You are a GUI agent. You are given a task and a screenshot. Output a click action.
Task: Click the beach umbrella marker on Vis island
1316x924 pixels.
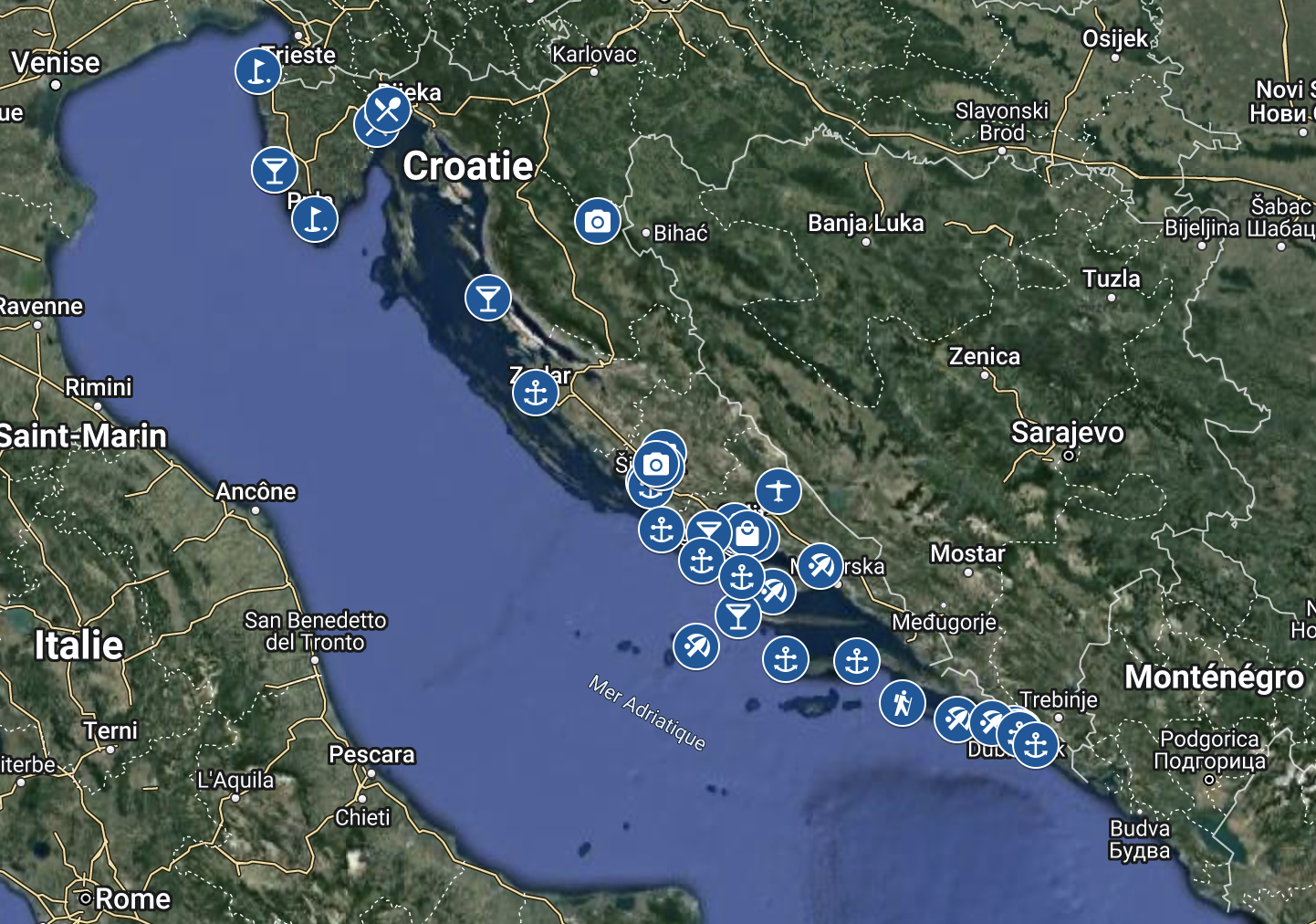(696, 646)
